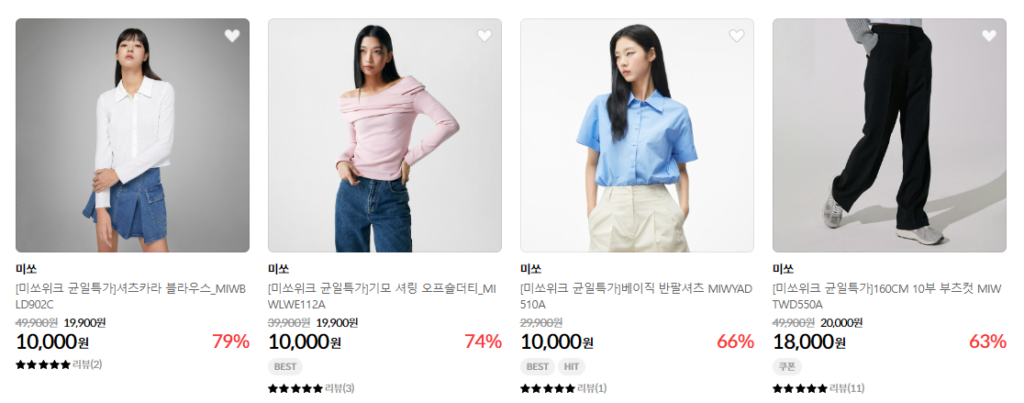
Task: Click the 쿠폰 badge under black pants
Action: pos(787,366)
